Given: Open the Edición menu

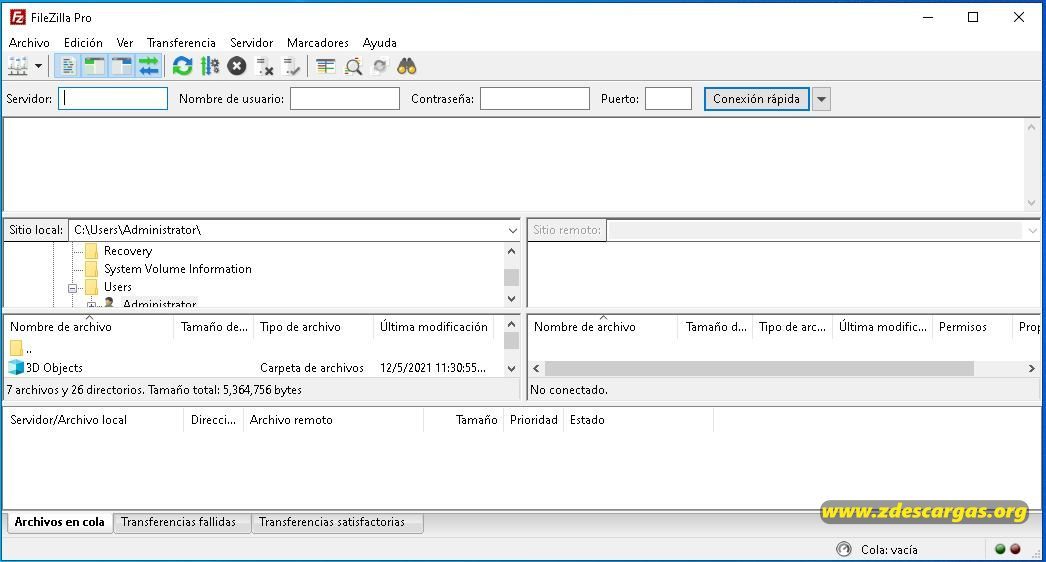Looking at the screenshot, I should [x=83, y=43].
